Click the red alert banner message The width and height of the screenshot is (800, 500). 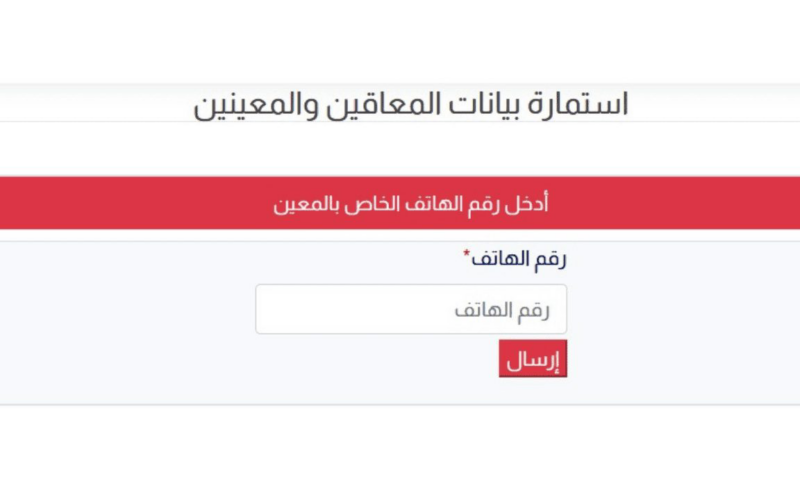coord(410,204)
